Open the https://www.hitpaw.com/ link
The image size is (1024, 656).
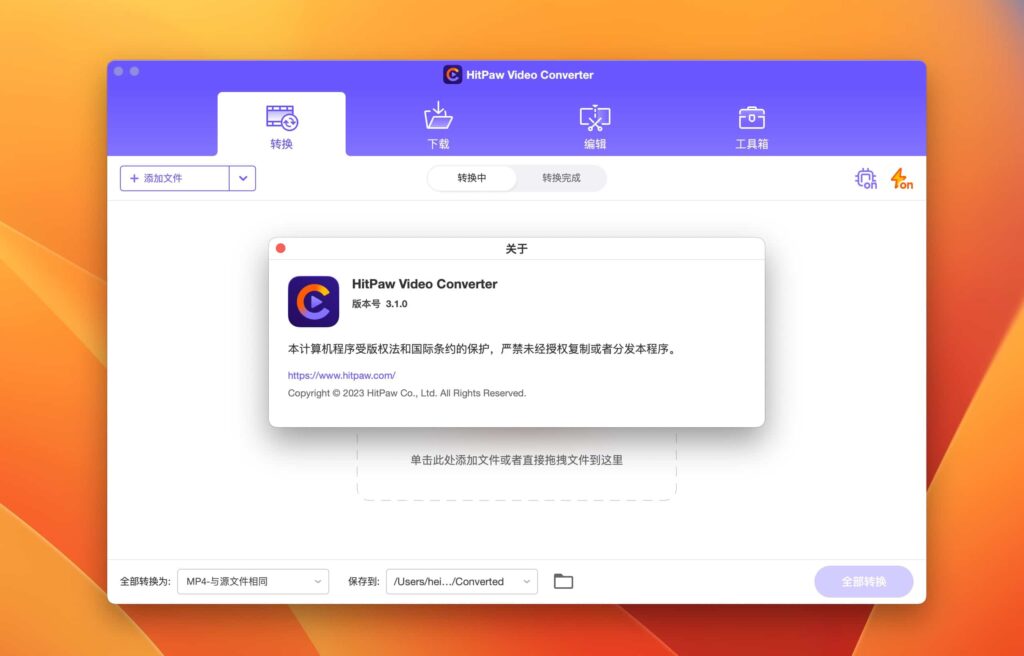click(x=341, y=374)
